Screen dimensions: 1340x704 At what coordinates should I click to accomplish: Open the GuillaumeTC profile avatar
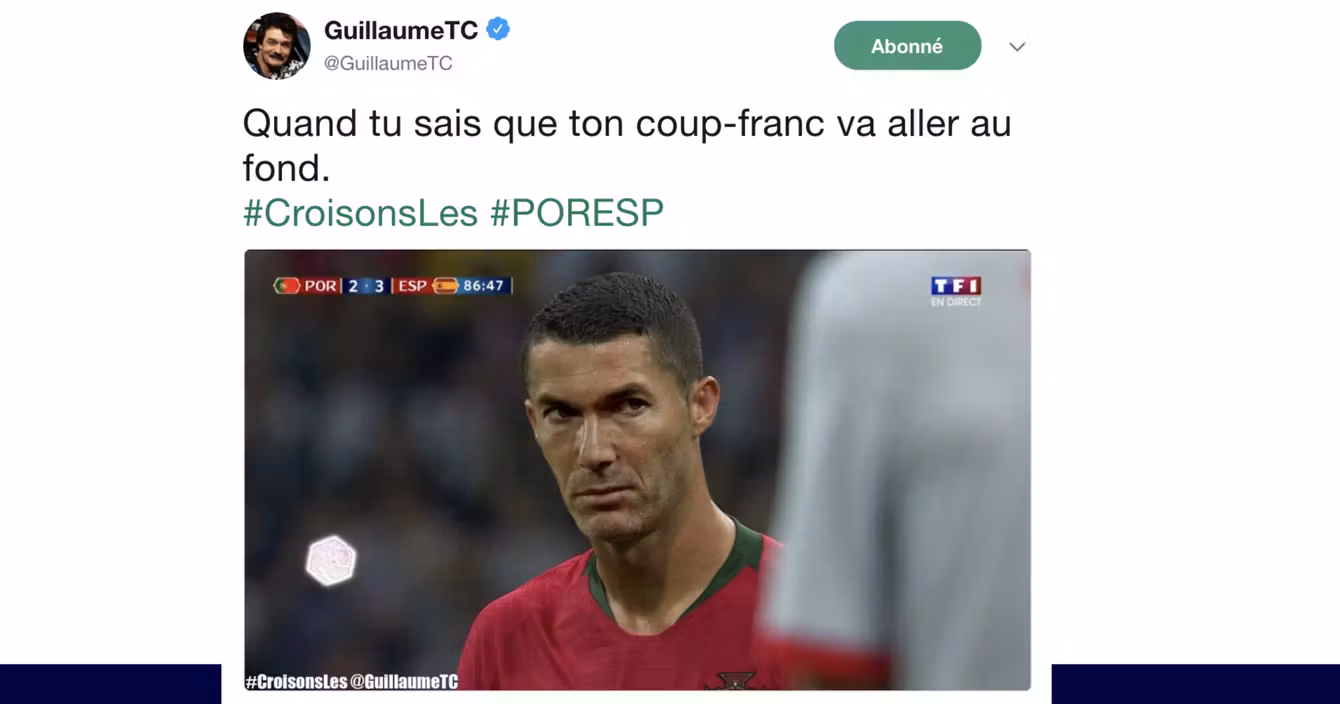277,46
